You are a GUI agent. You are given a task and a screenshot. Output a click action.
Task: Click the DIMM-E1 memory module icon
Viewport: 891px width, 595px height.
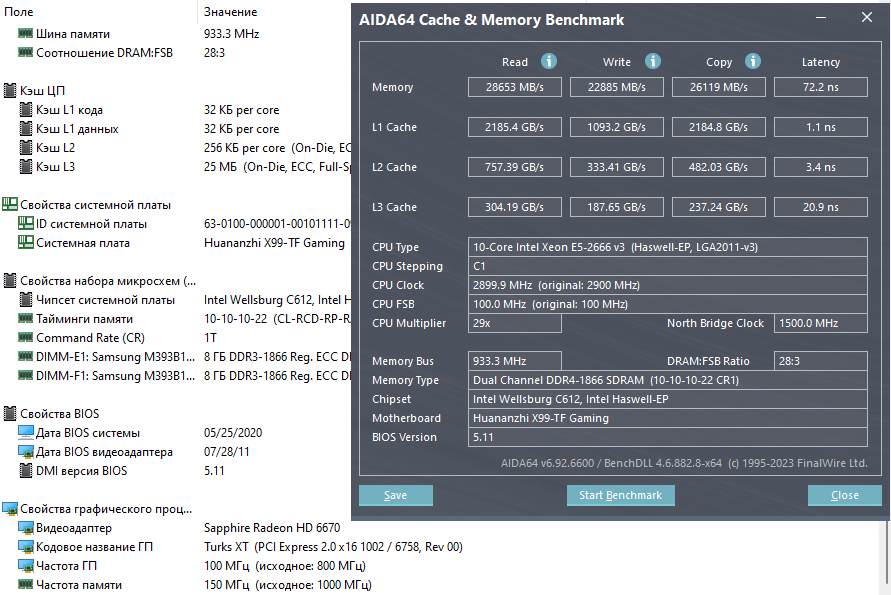[26, 357]
